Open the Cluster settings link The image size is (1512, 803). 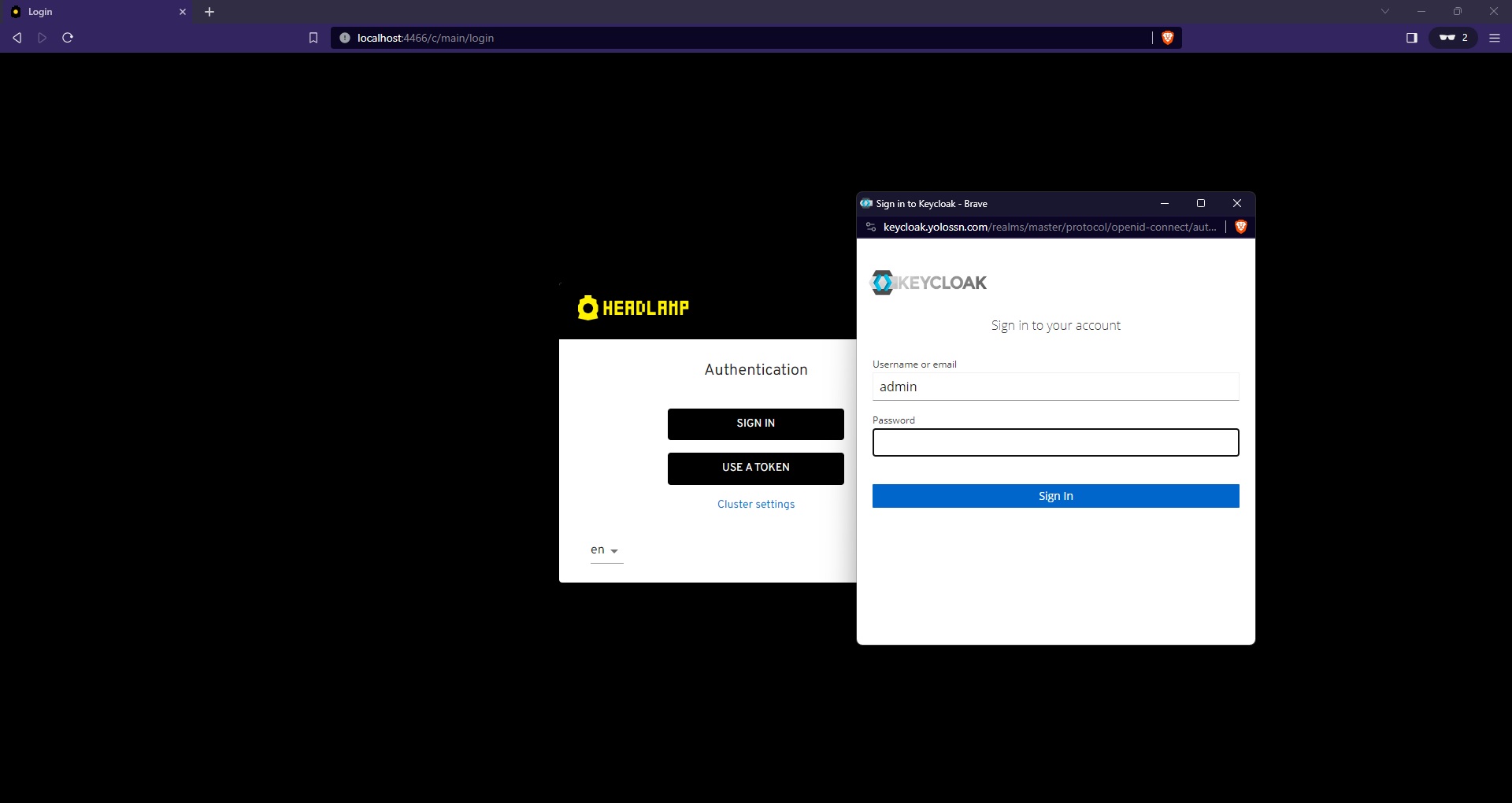point(755,505)
